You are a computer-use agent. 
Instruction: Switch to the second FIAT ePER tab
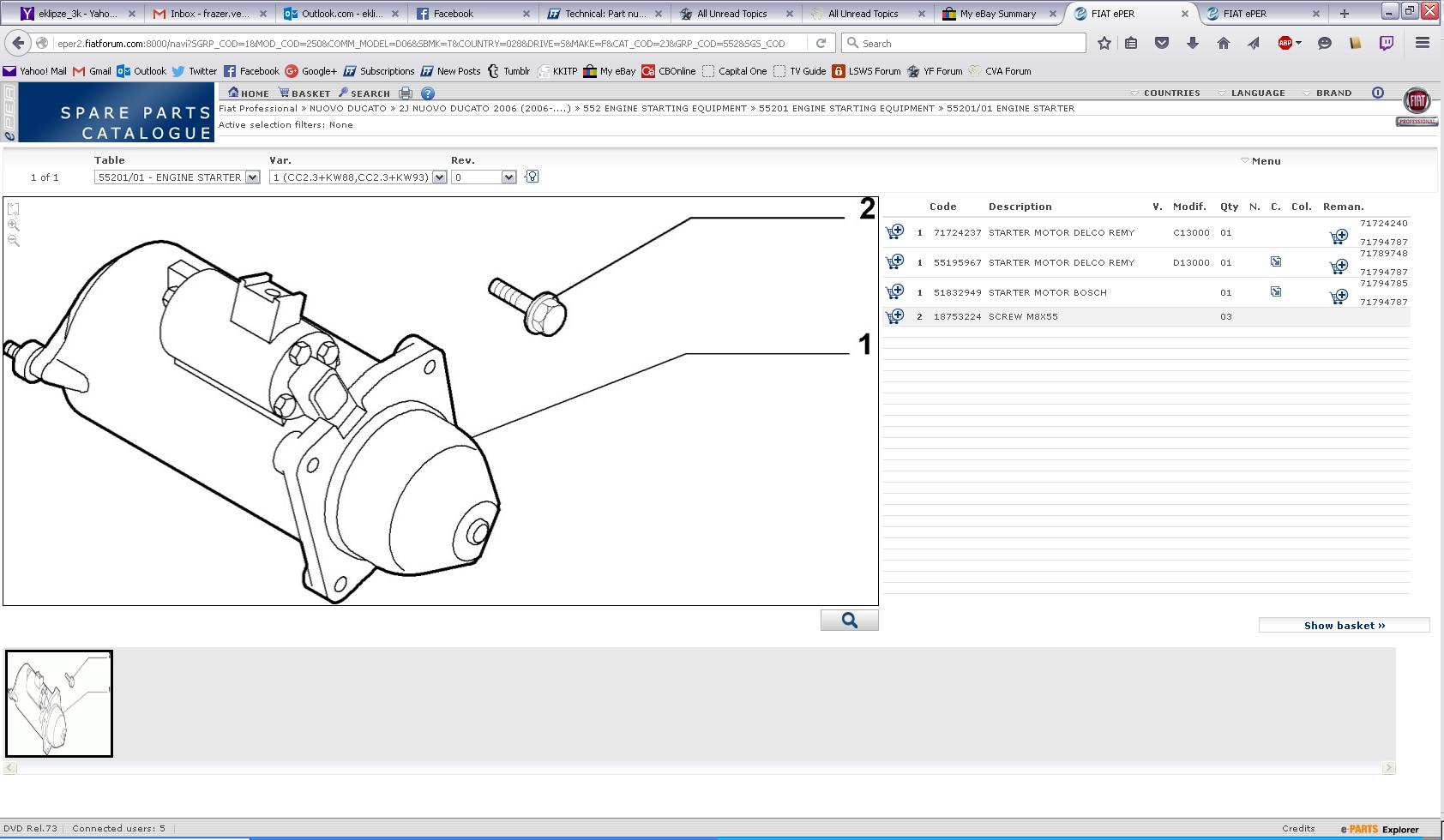[1262, 13]
